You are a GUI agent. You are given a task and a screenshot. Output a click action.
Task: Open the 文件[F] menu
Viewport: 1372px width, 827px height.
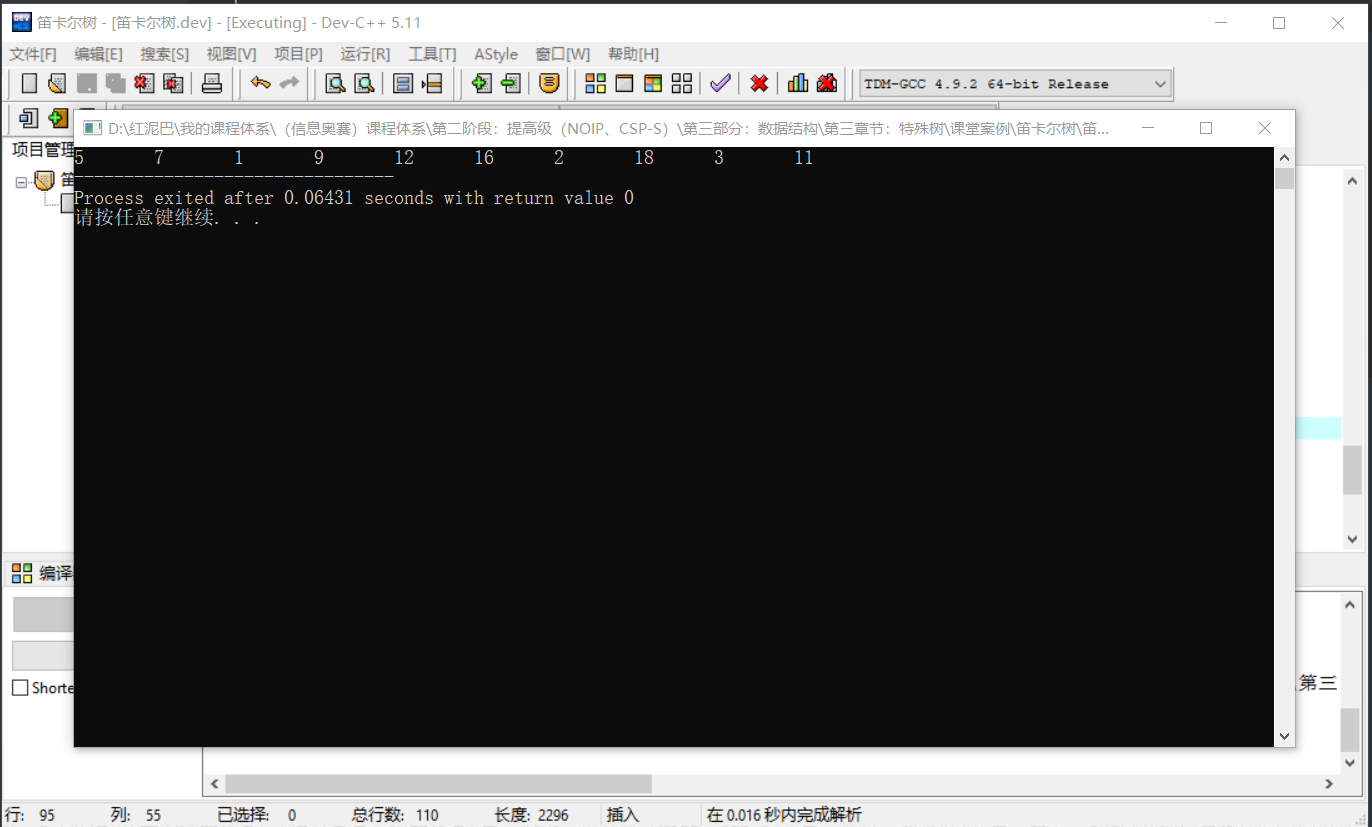point(33,54)
